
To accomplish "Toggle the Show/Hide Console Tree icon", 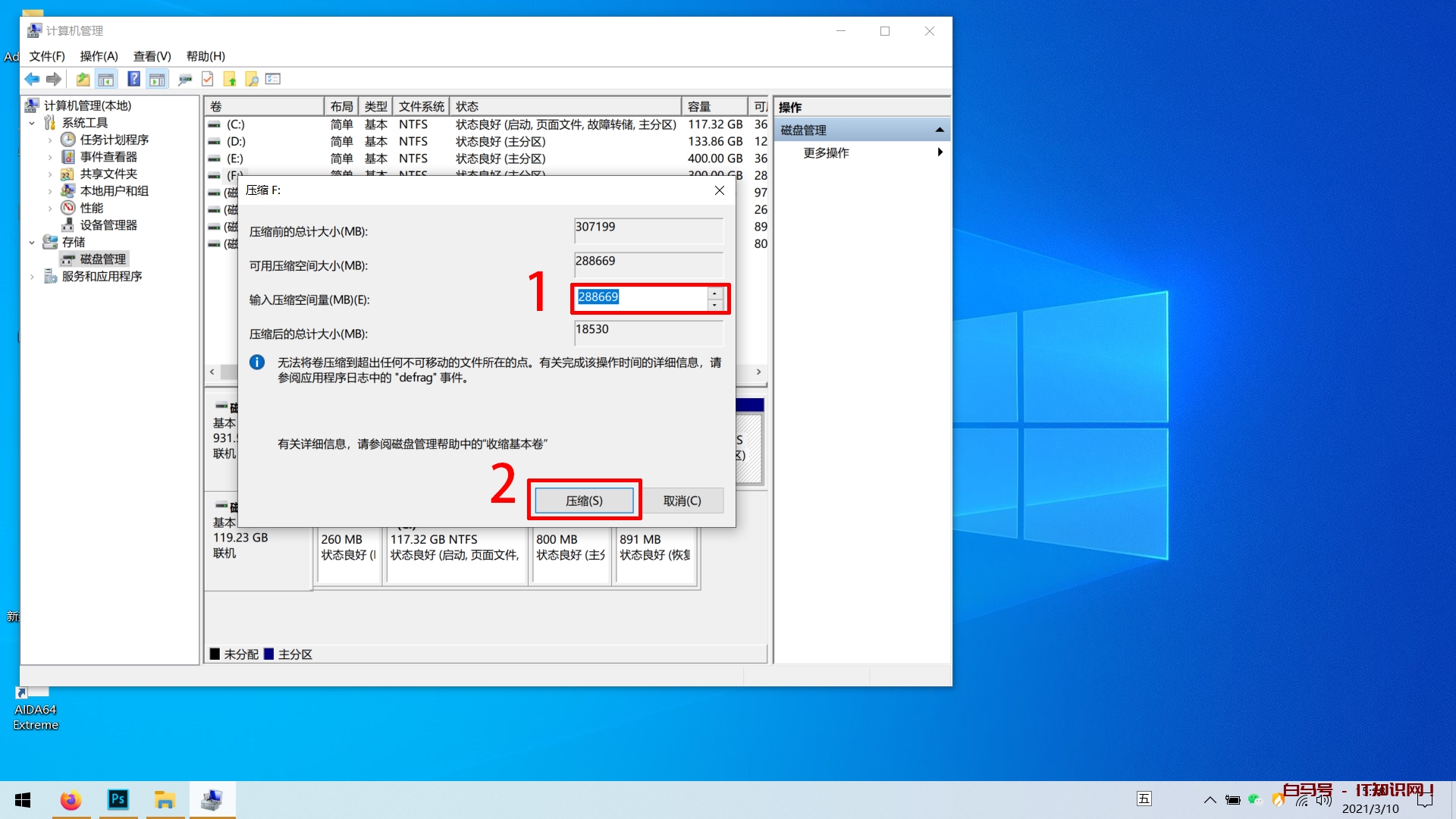I will coord(106,79).
